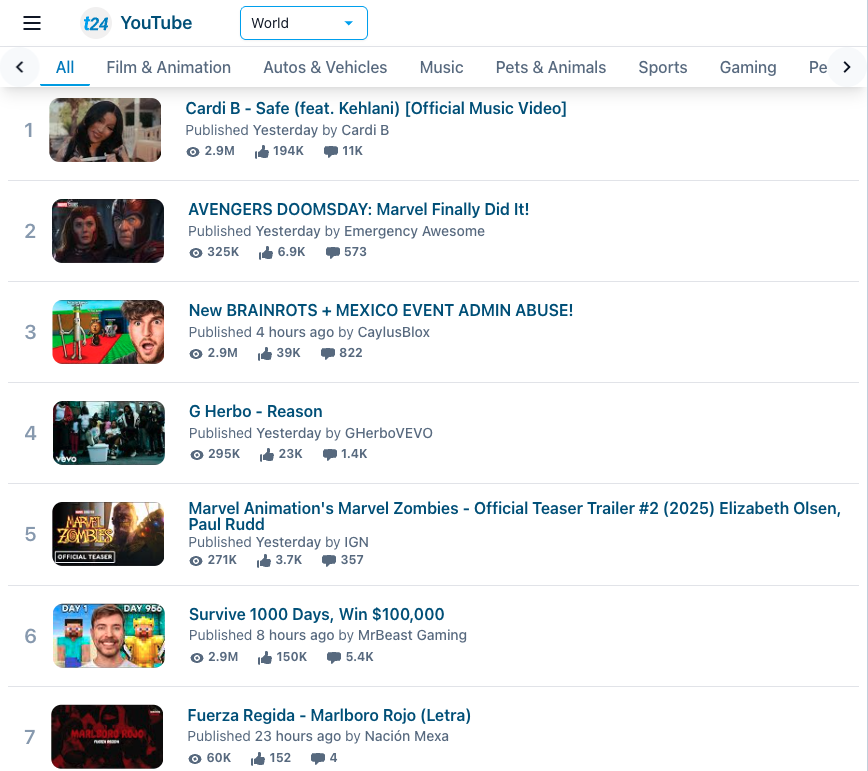Click the thumbs-up icon next to 6.9K
This screenshot has height=771, width=868.
[x=266, y=252]
